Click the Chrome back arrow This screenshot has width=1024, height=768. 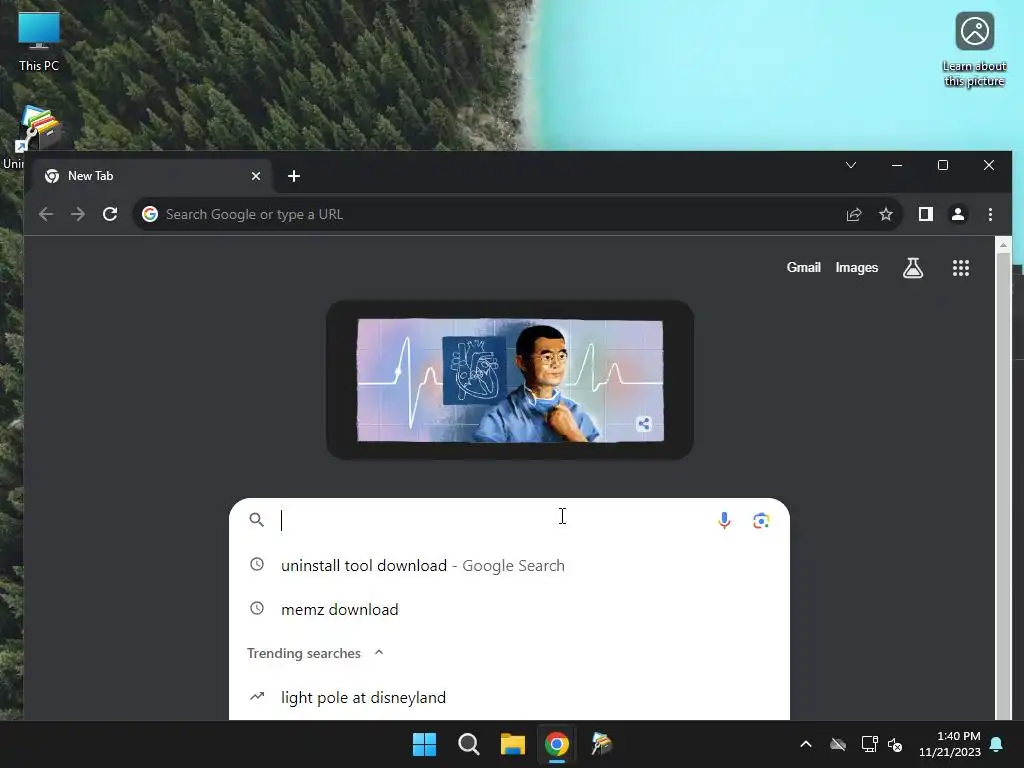pyautogui.click(x=46, y=214)
